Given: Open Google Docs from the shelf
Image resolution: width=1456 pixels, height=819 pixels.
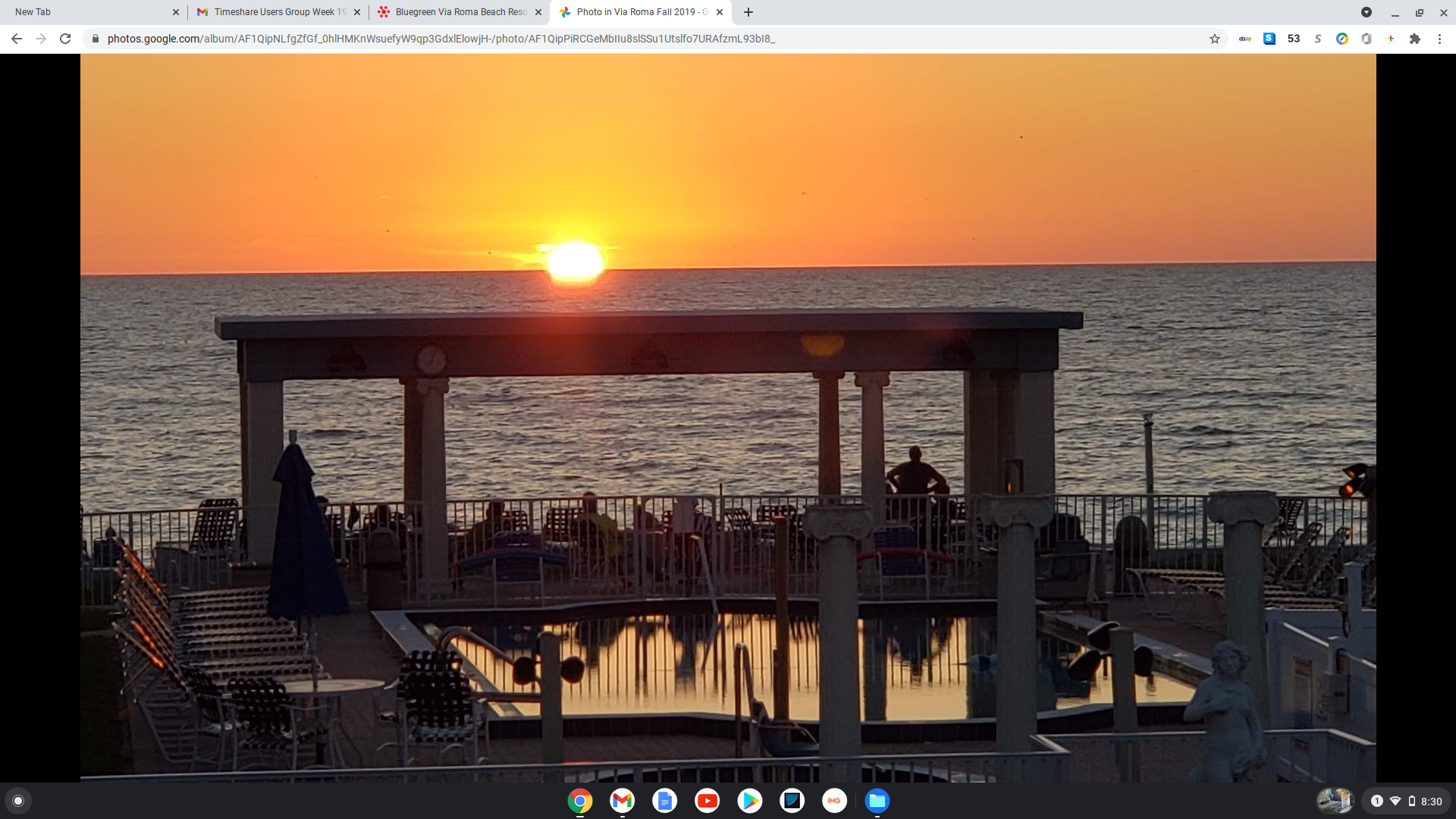Looking at the screenshot, I should 664,800.
